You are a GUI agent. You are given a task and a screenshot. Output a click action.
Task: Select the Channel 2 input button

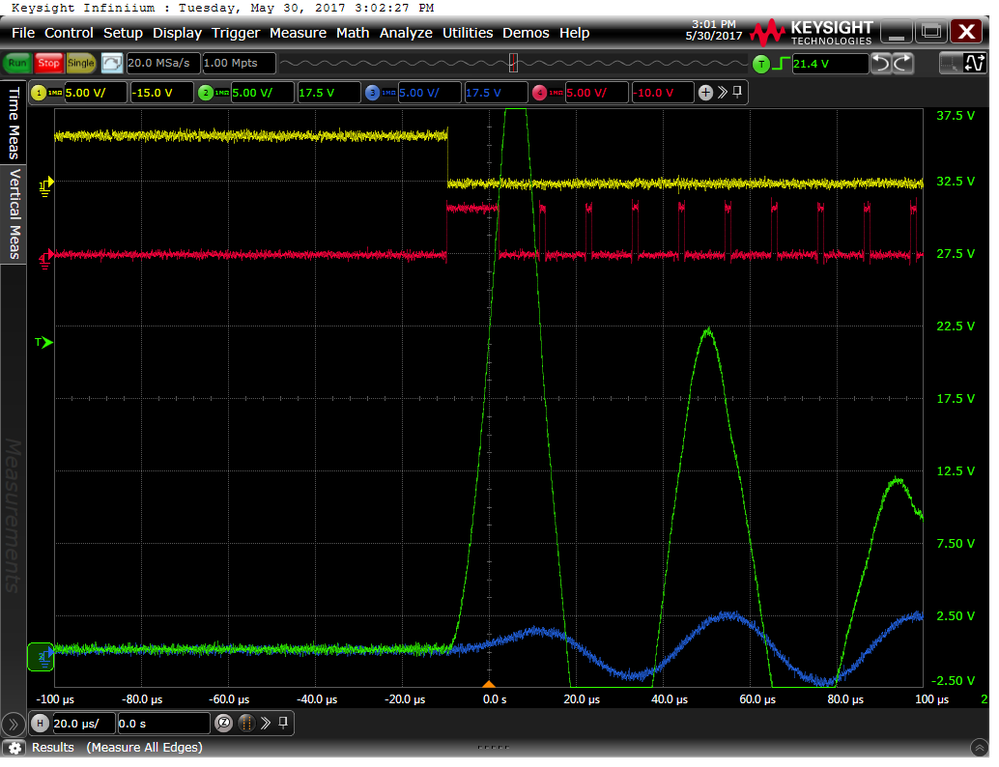click(205, 94)
